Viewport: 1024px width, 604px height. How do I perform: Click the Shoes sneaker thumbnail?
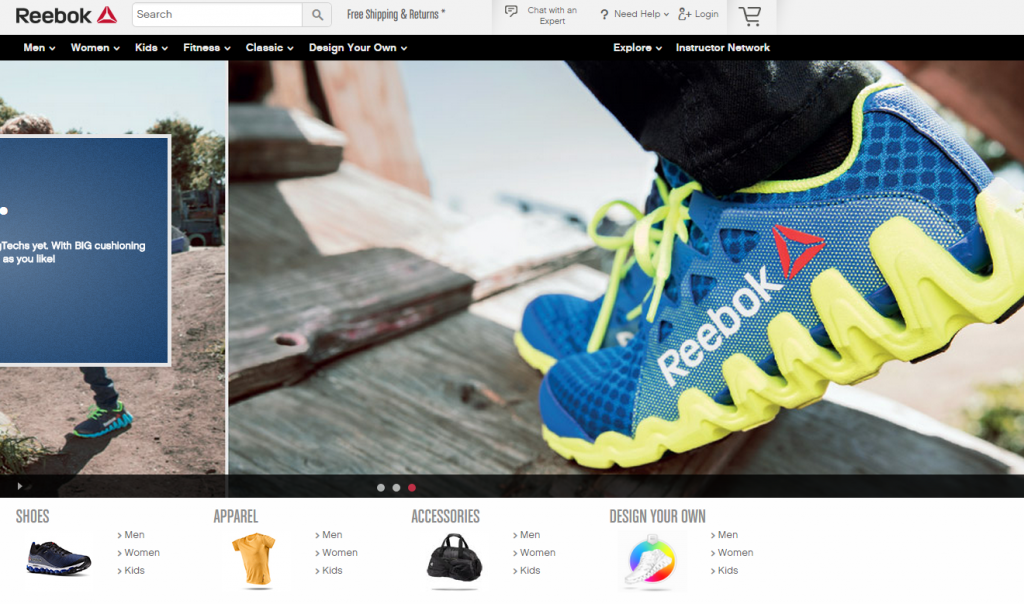click(59, 559)
